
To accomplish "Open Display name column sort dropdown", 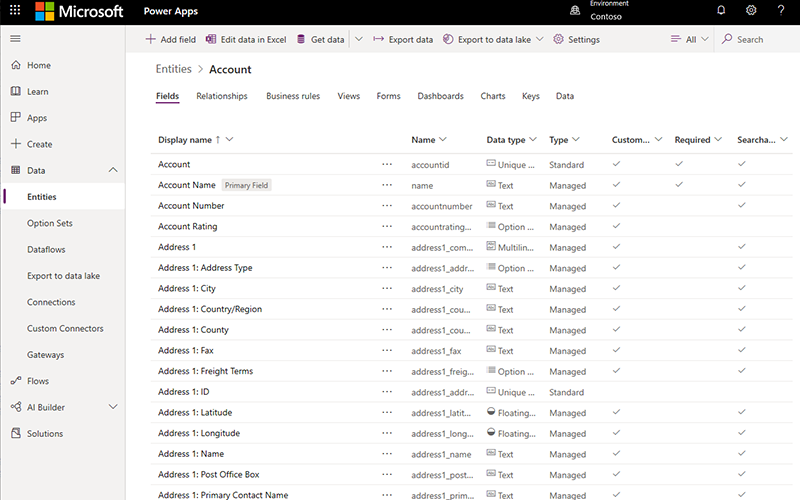I will tap(230, 139).
